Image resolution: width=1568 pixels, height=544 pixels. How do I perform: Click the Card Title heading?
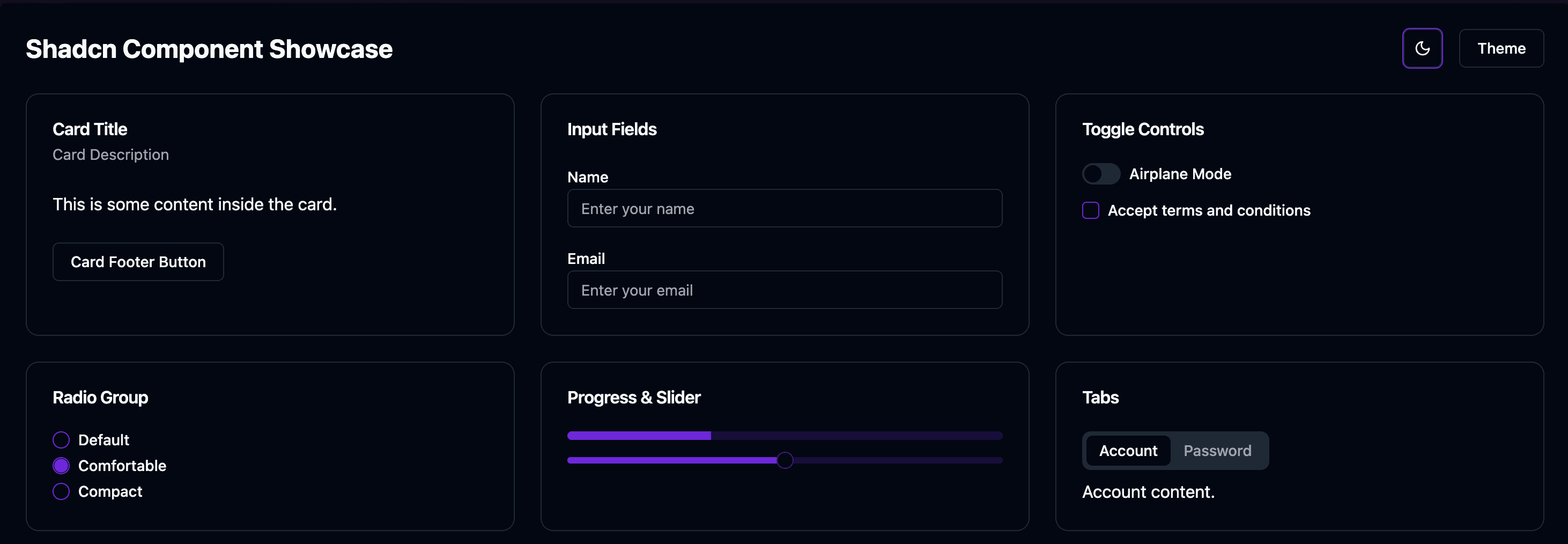90,129
